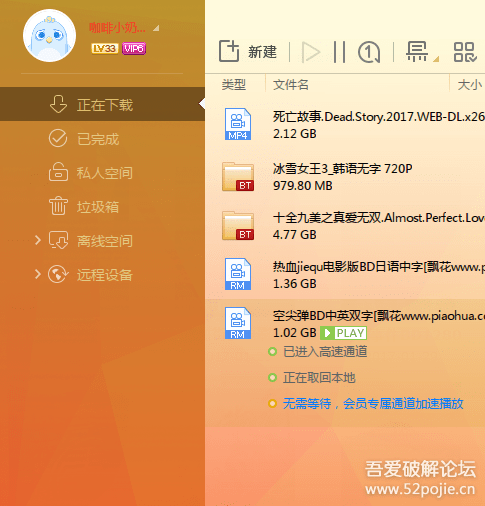
Task: Open the grid view icon in toolbar
Action: pyautogui.click(x=465, y=52)
